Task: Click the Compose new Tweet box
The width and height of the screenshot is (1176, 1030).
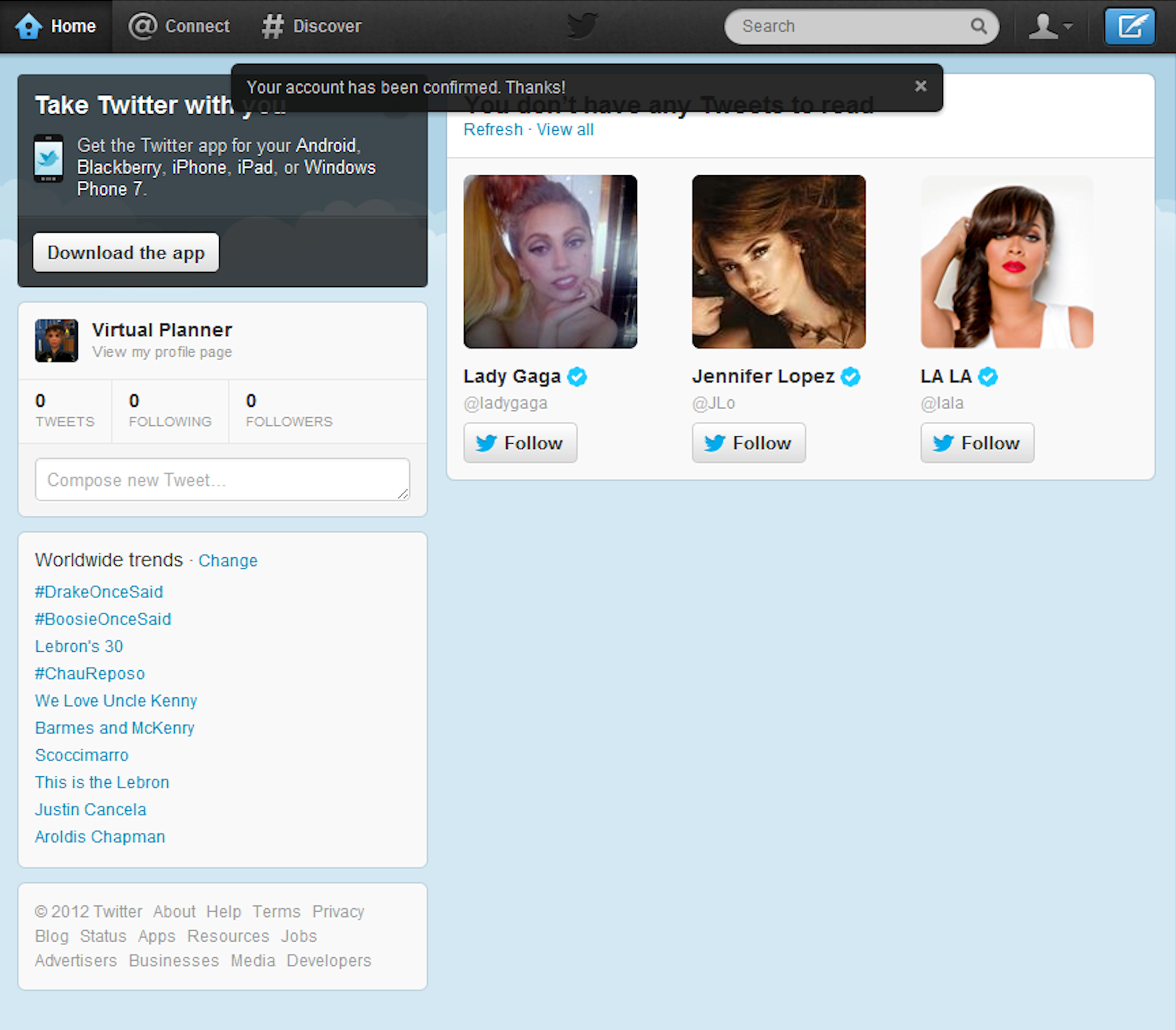Action: point(222,480)
